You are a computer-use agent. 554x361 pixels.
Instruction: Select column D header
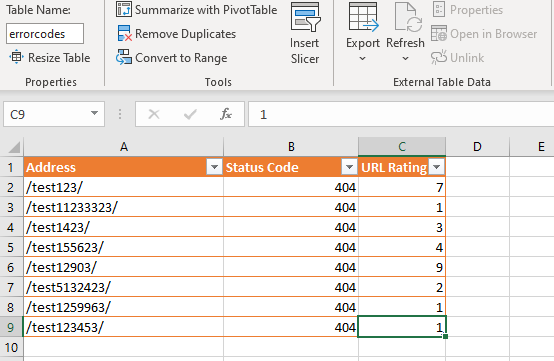[477, 147]
